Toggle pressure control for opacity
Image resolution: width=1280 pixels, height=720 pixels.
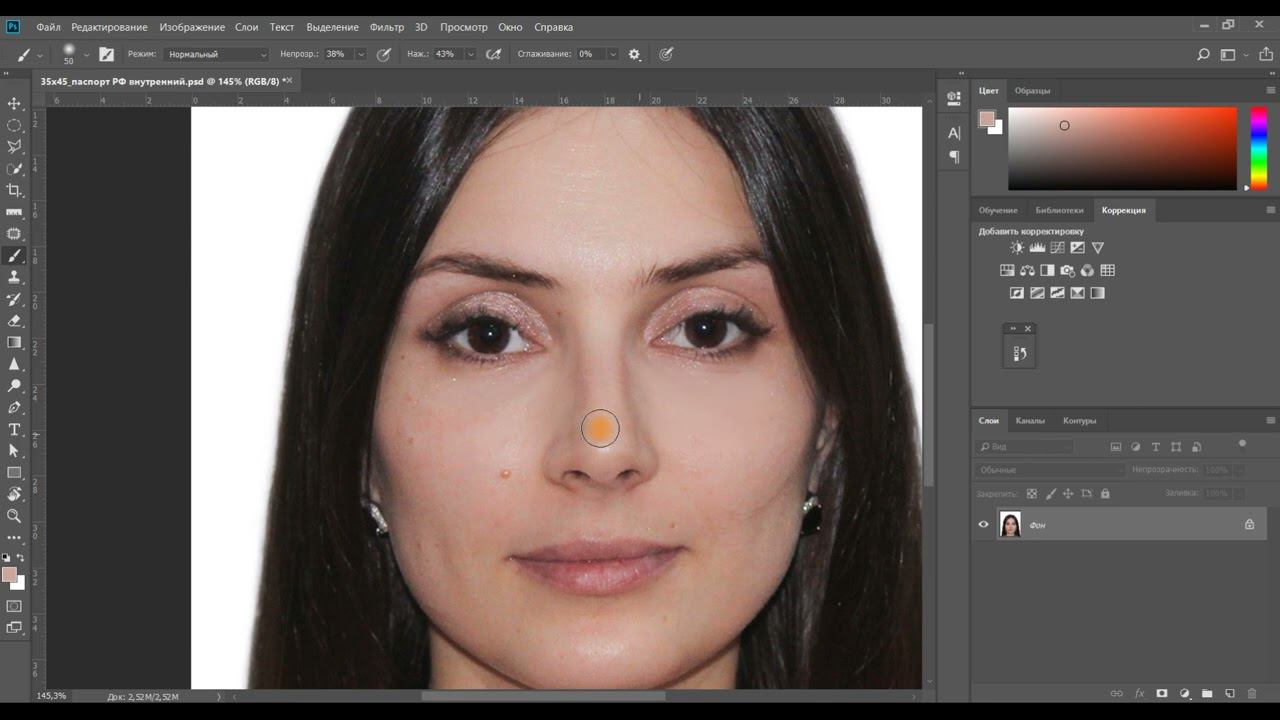coord(383,54)
